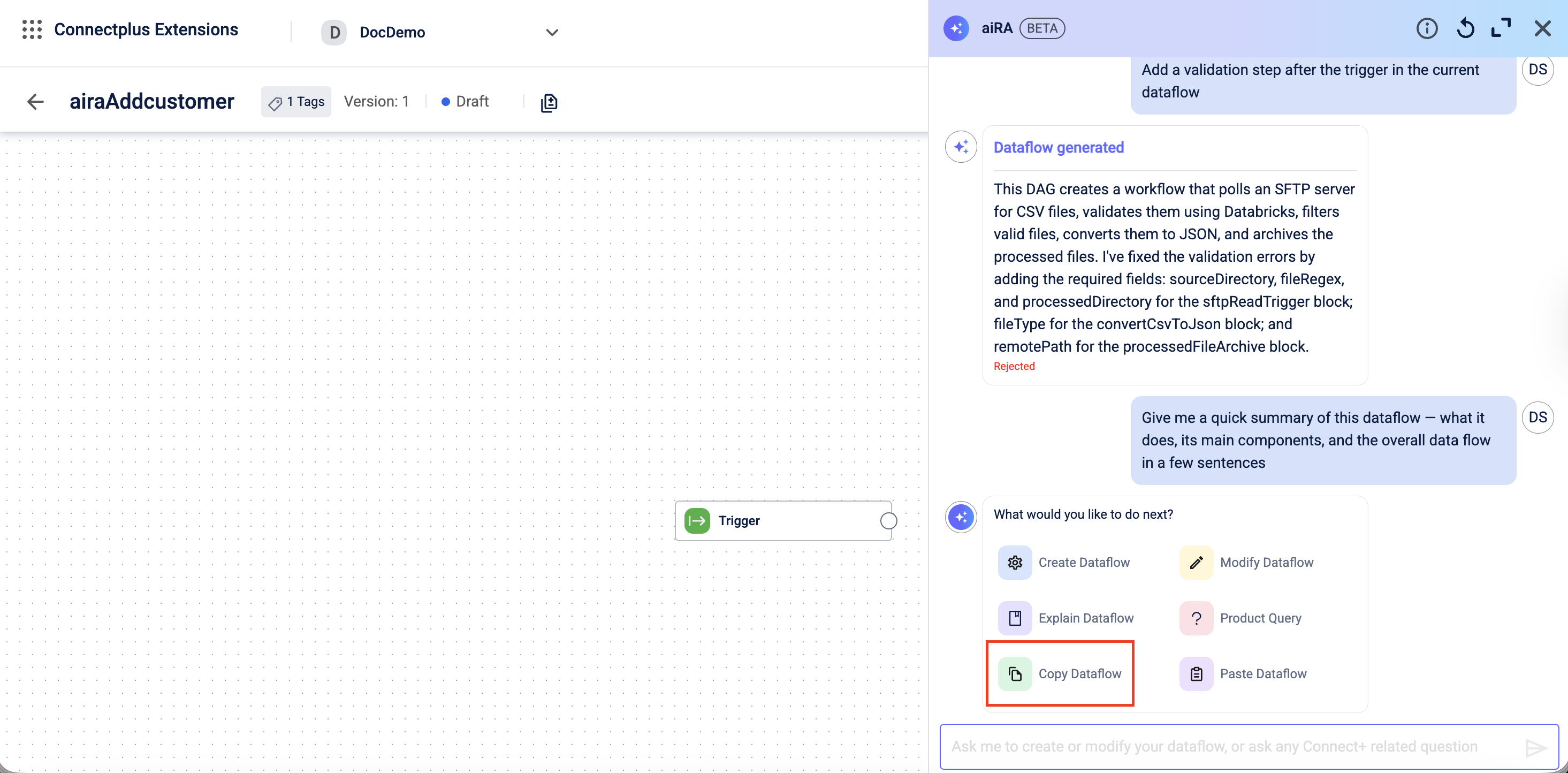Viewport: 1568px width, 773px height.
Task: Reset the aiRA chat with the refresh icon
Action: click(1465, 28)
